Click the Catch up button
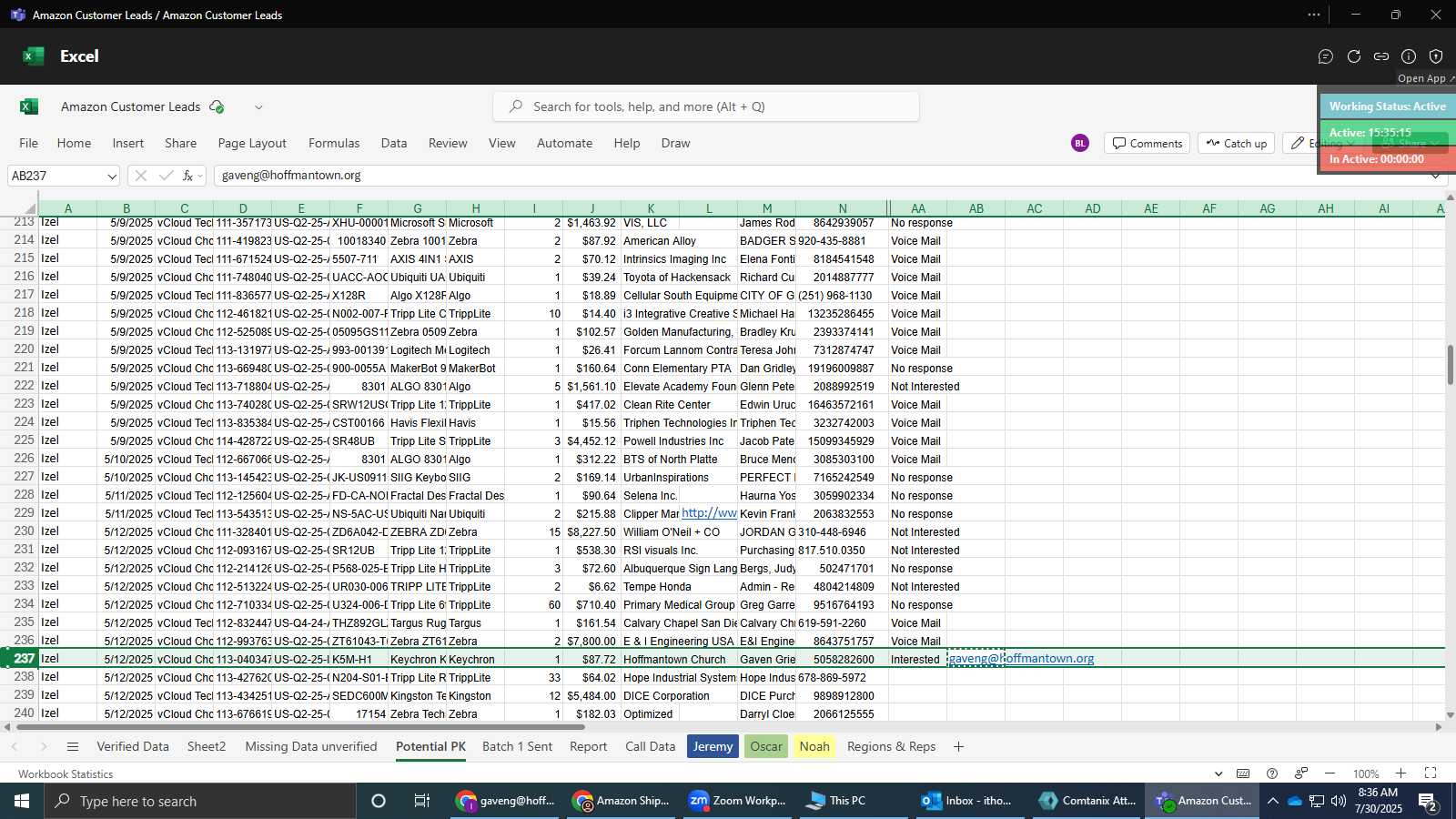 point(1236,143)
